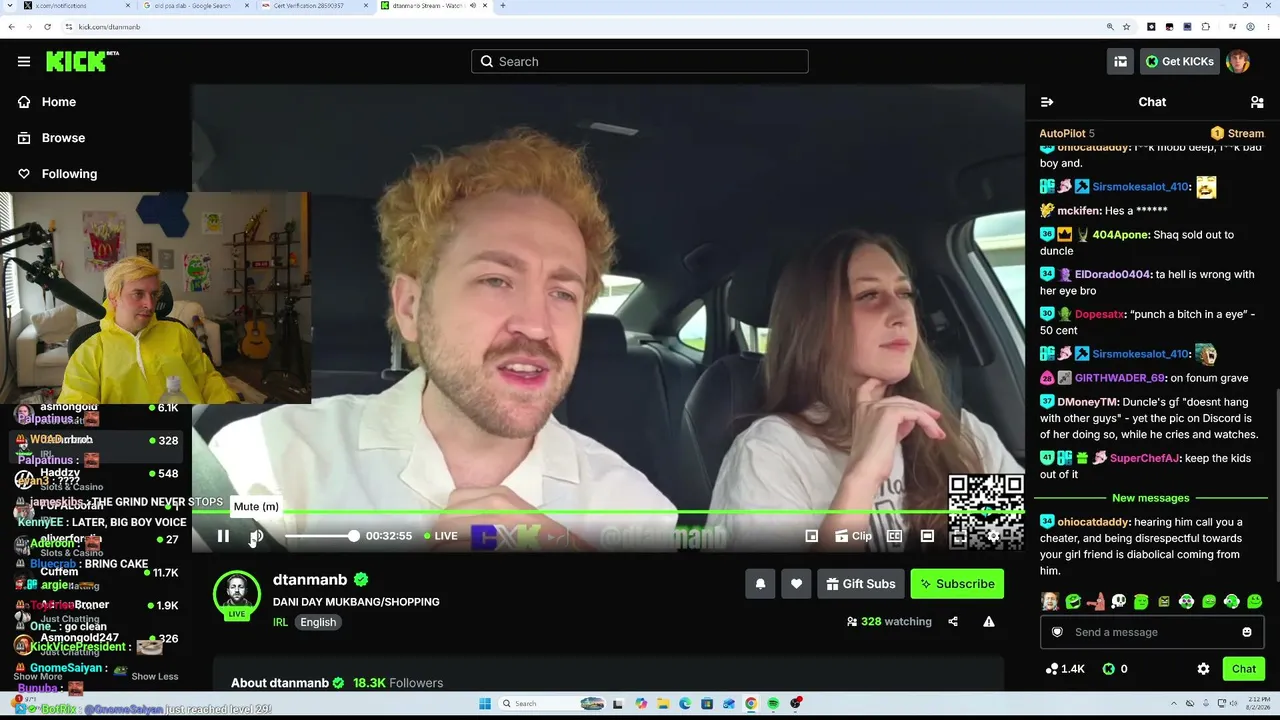Collapse the sidebar with Show Less
The image size is (1280, 720).
[x=155, y=677]
